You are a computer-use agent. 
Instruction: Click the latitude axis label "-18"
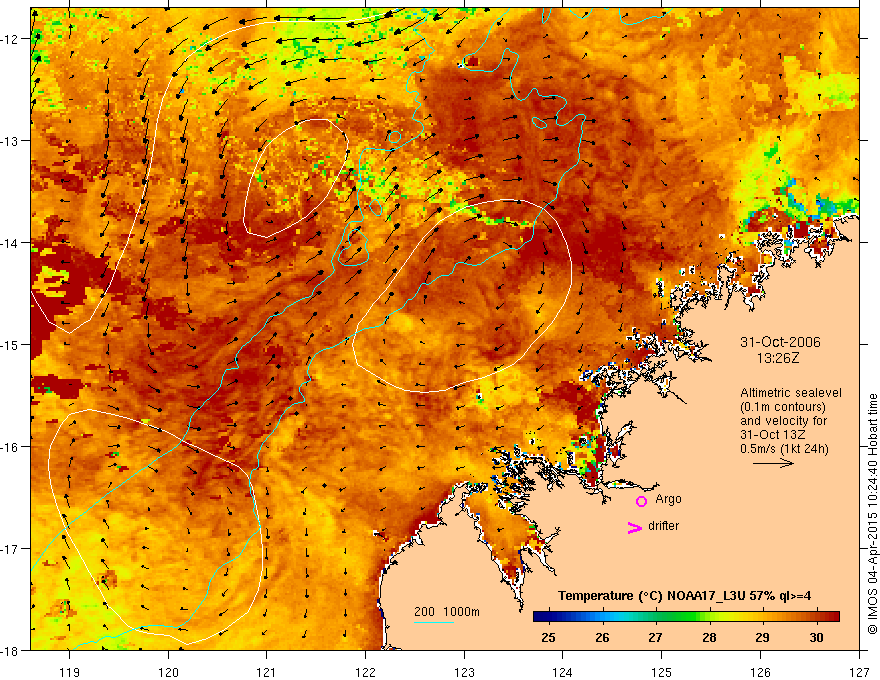tap(11, 651)
